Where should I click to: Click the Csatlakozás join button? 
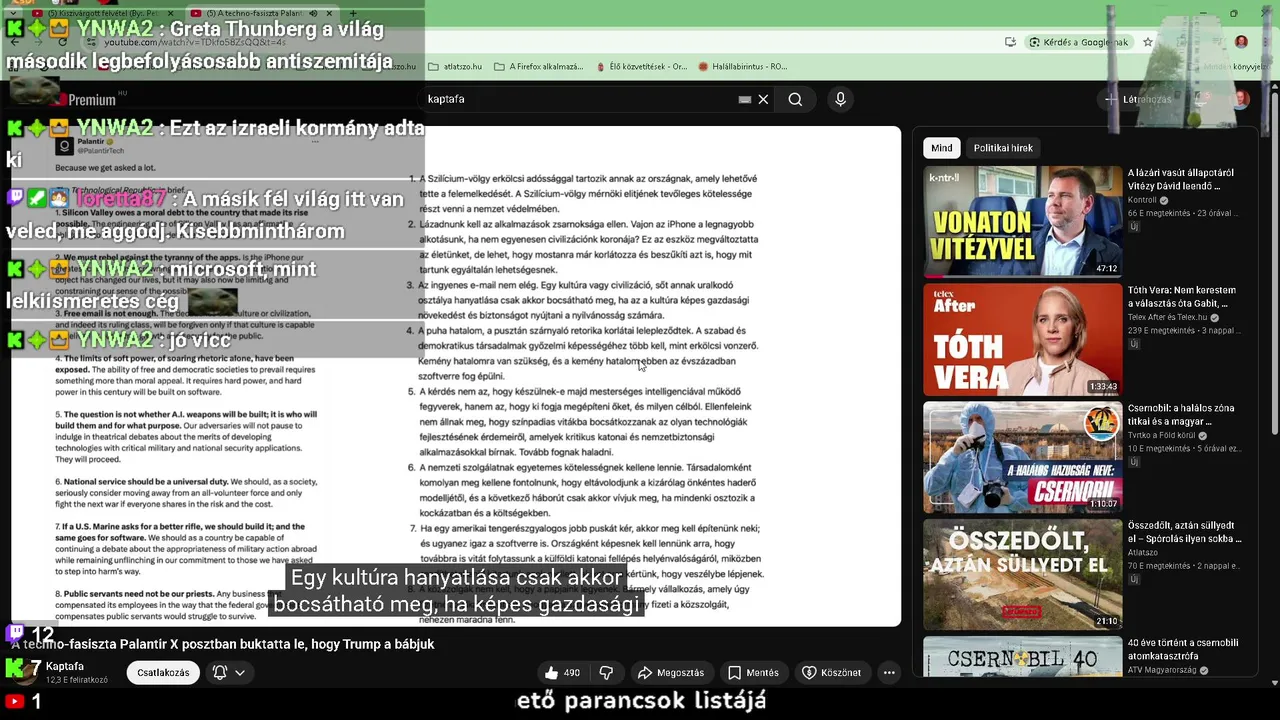[163, 673]
